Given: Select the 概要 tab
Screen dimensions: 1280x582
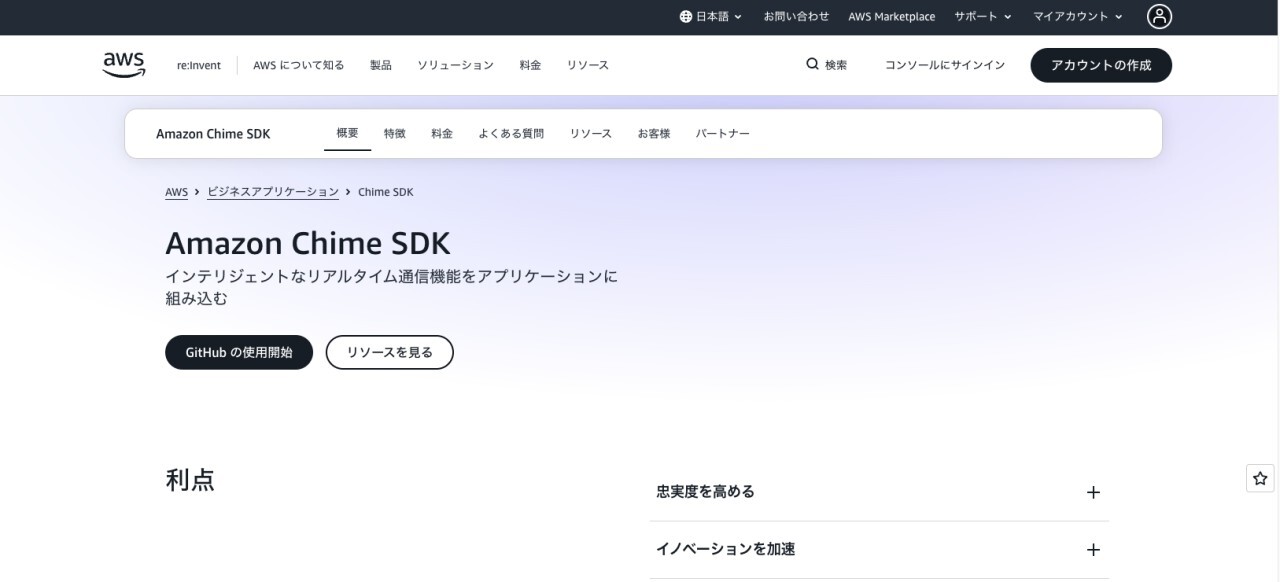Looking at the screenshot, I should pyautogui.click(x=347, y=133).
